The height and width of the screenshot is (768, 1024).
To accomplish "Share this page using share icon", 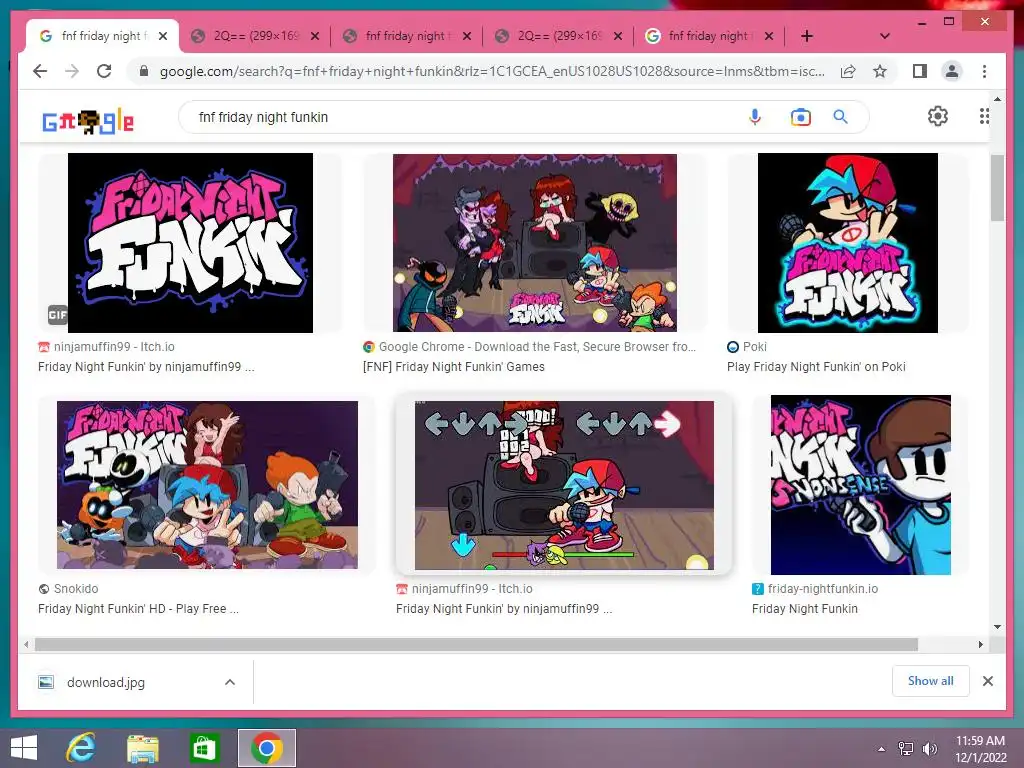I will pyautogui.click(x=848, y=71).
